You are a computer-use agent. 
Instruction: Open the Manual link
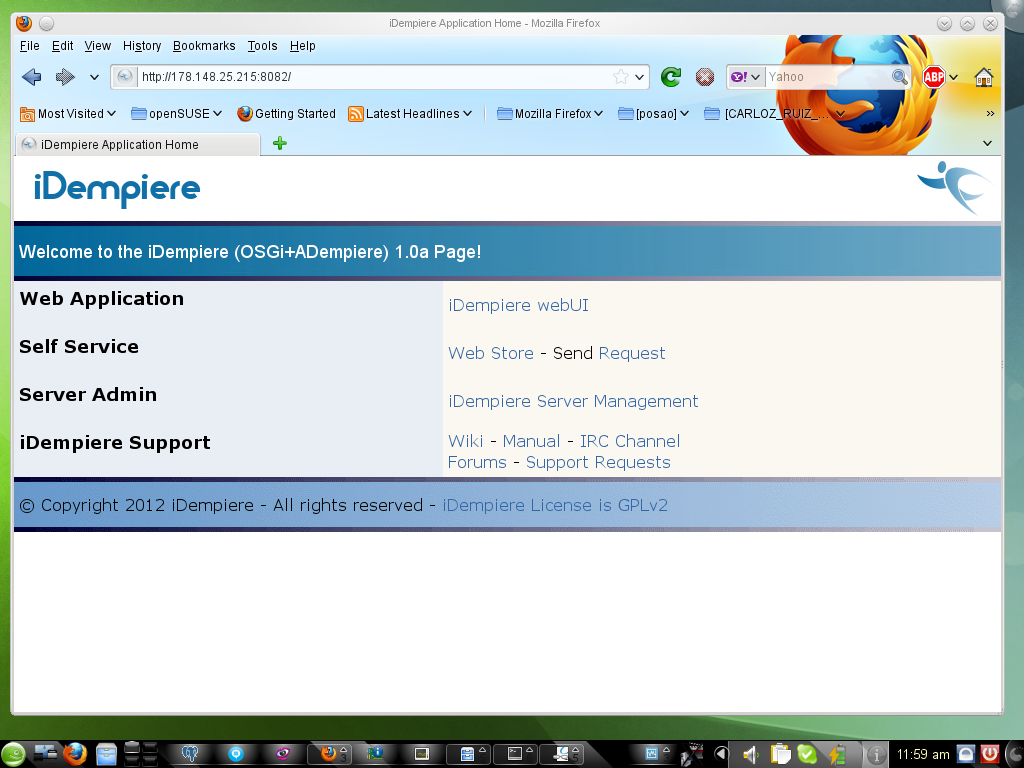pos(531,441)
